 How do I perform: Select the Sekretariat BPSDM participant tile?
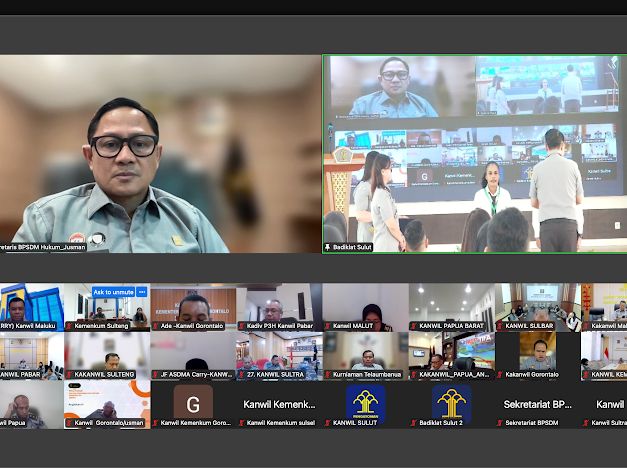coord(537,404)
